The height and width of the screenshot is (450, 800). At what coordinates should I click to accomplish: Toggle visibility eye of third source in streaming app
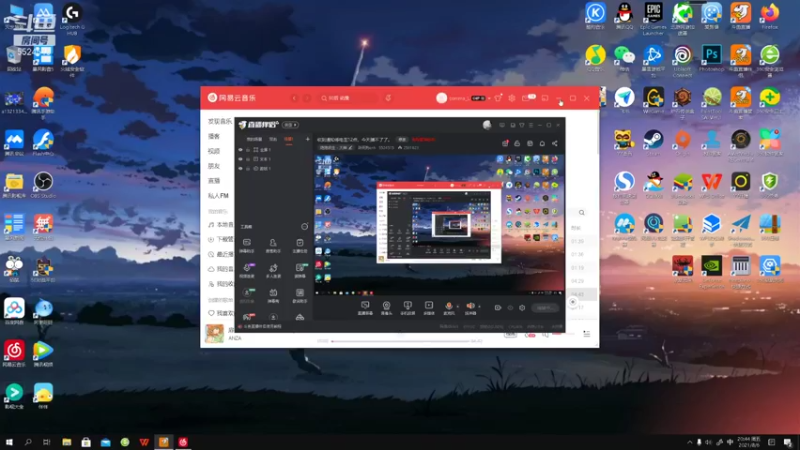tap(241, 168)
